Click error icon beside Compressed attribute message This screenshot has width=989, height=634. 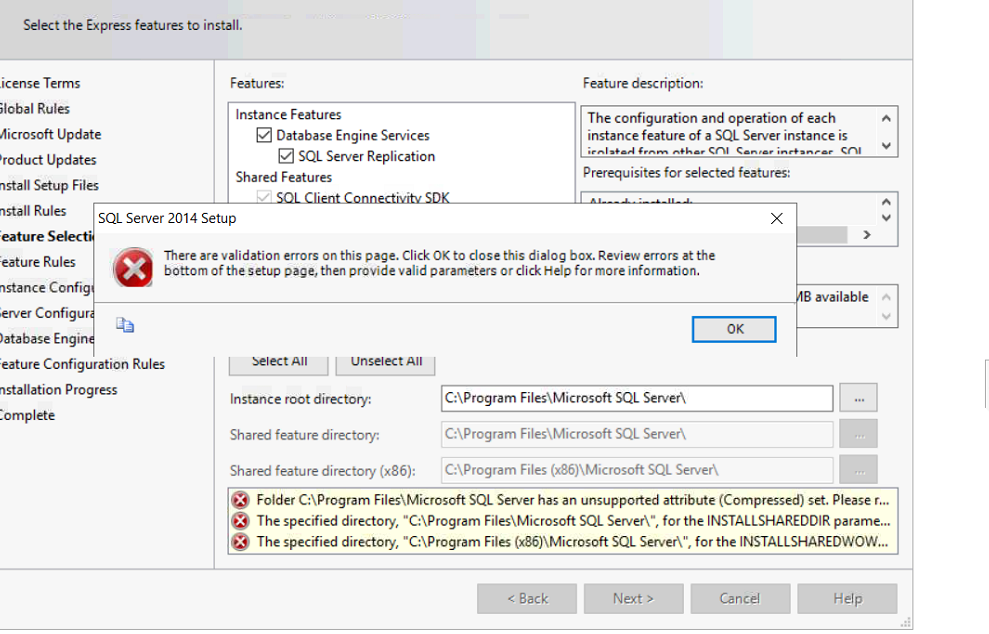point(240,500)
